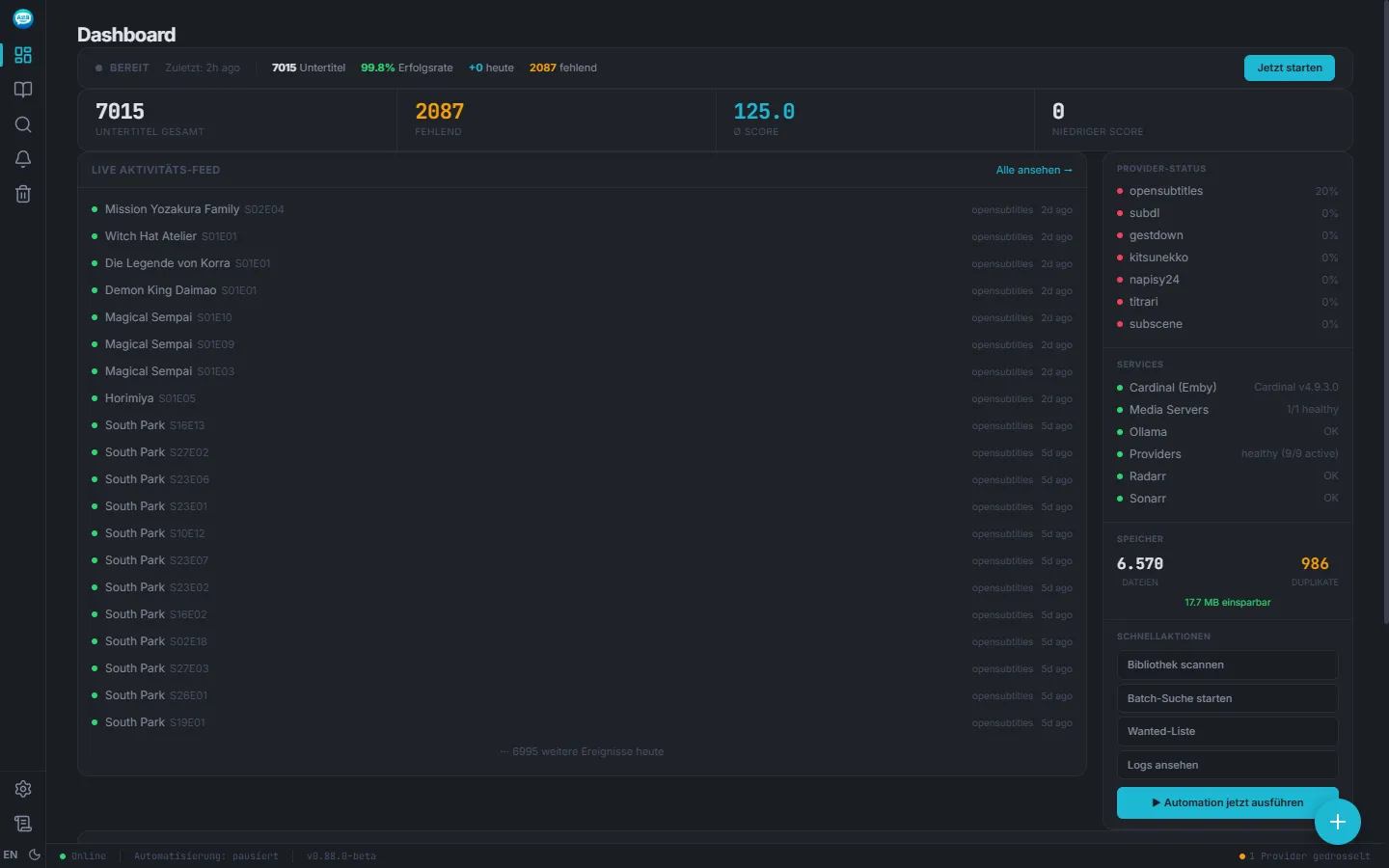Click the Radarr service row
Viewport: 1389px width, 868px height.
click(x=1227, y=476)
